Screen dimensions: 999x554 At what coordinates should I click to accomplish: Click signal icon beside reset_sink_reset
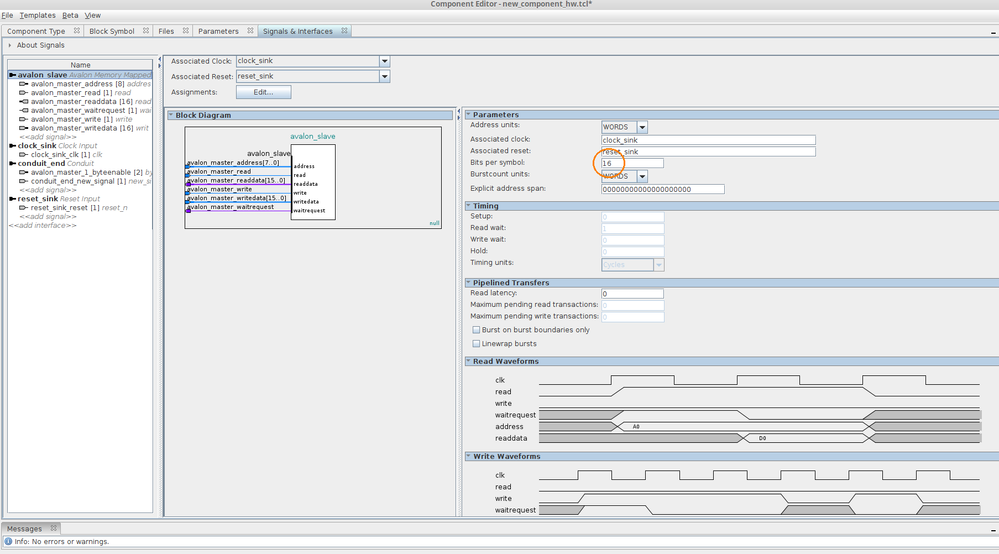(24, 207)
